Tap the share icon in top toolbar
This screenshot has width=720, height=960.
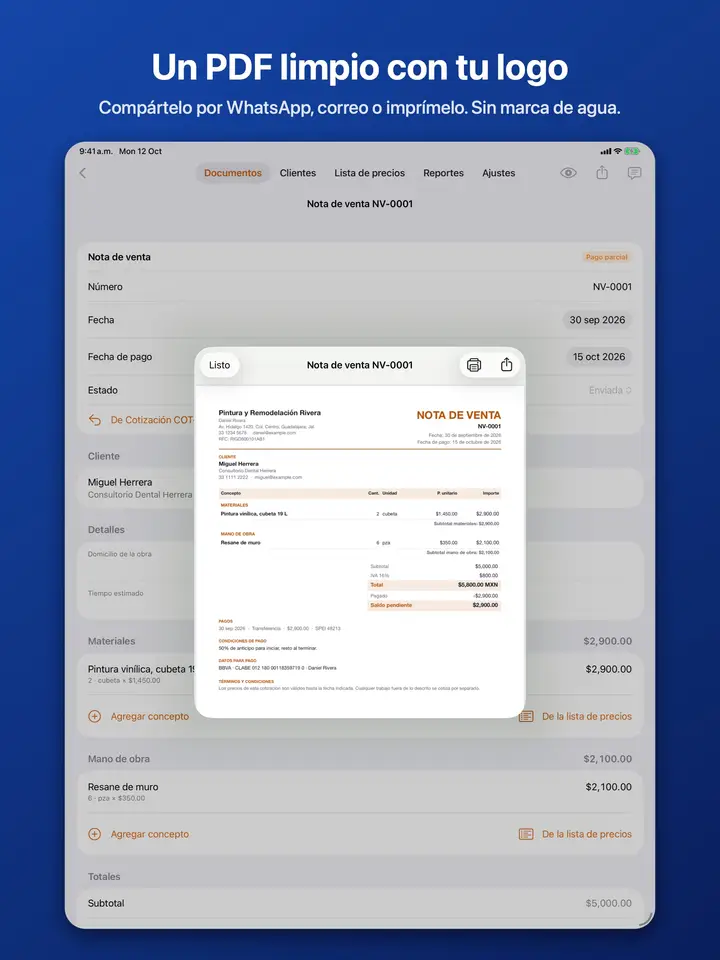[602, 173]
